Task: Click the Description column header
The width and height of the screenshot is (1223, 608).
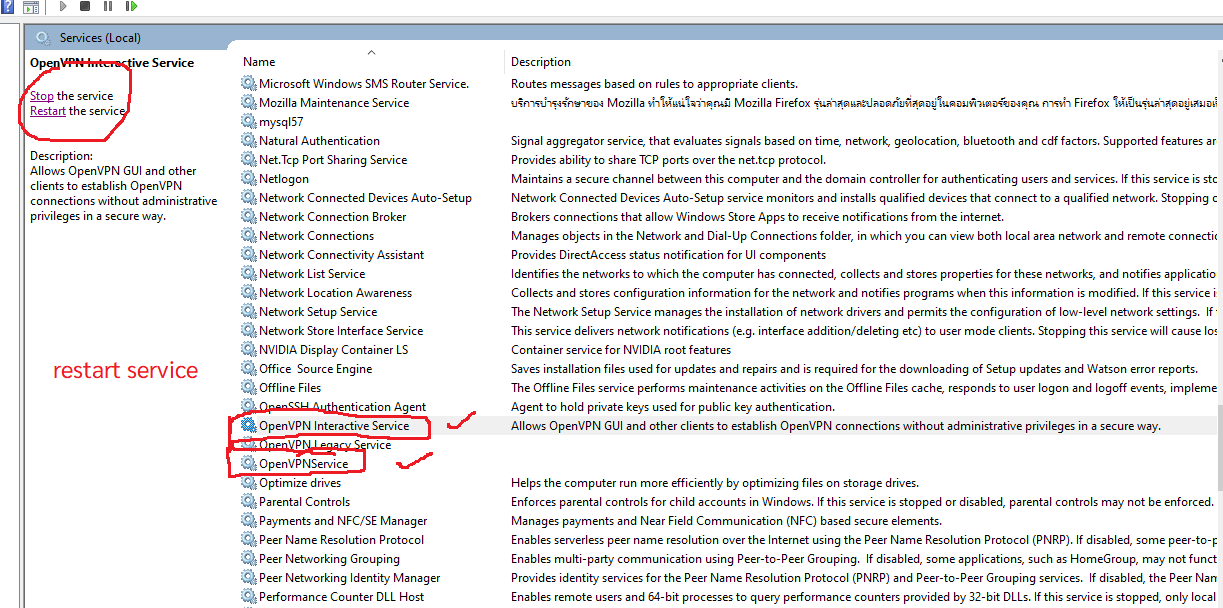Action: pyautogui.click(x=541, y=62)
